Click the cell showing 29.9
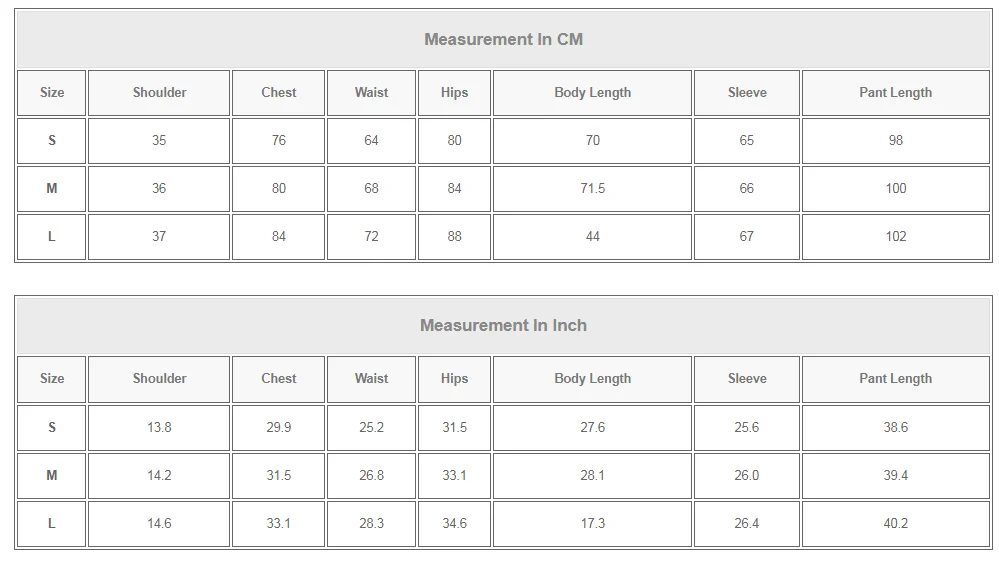999x561 pixels. tap(279, 428)
